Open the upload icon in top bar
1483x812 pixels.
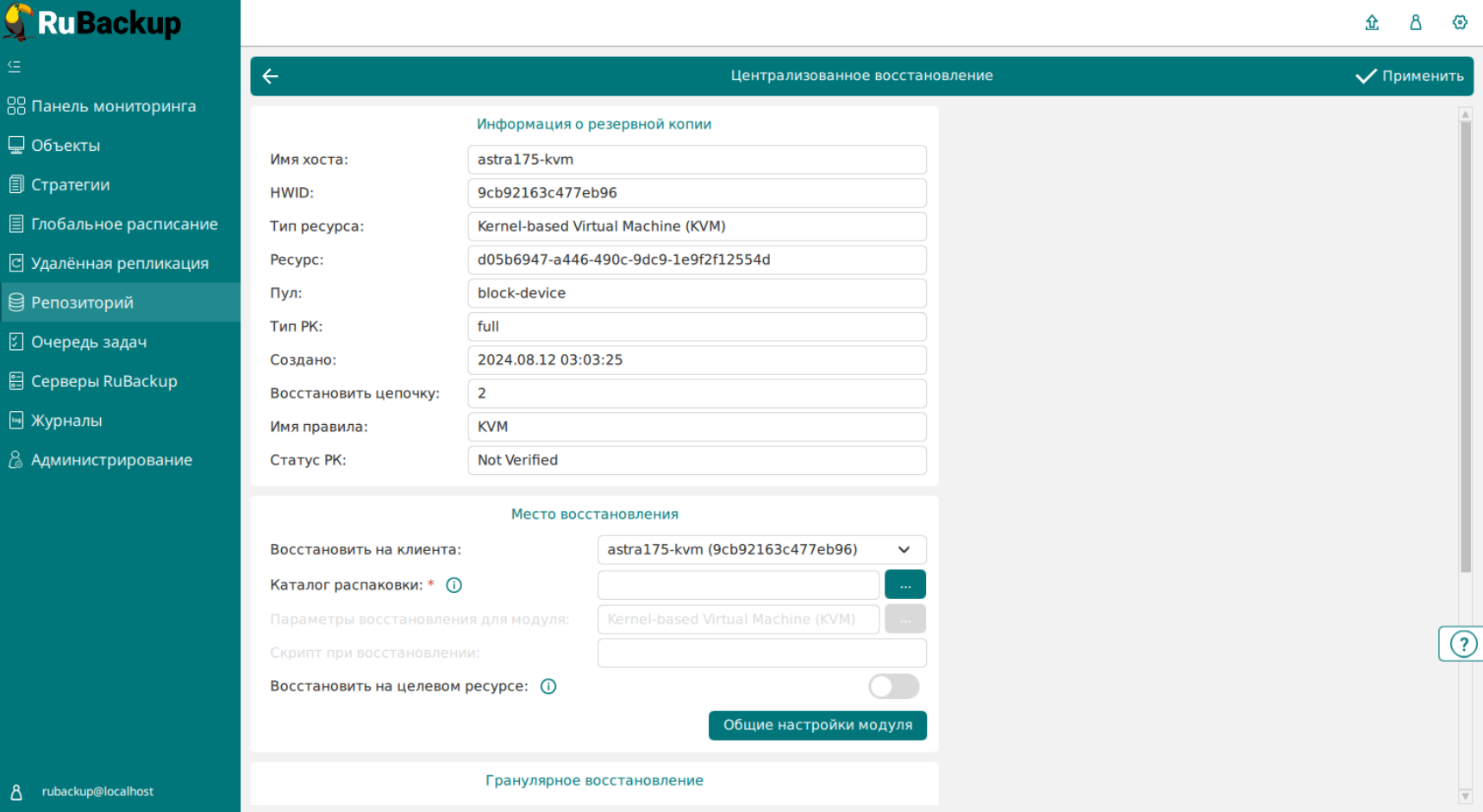coord(1372,22)
